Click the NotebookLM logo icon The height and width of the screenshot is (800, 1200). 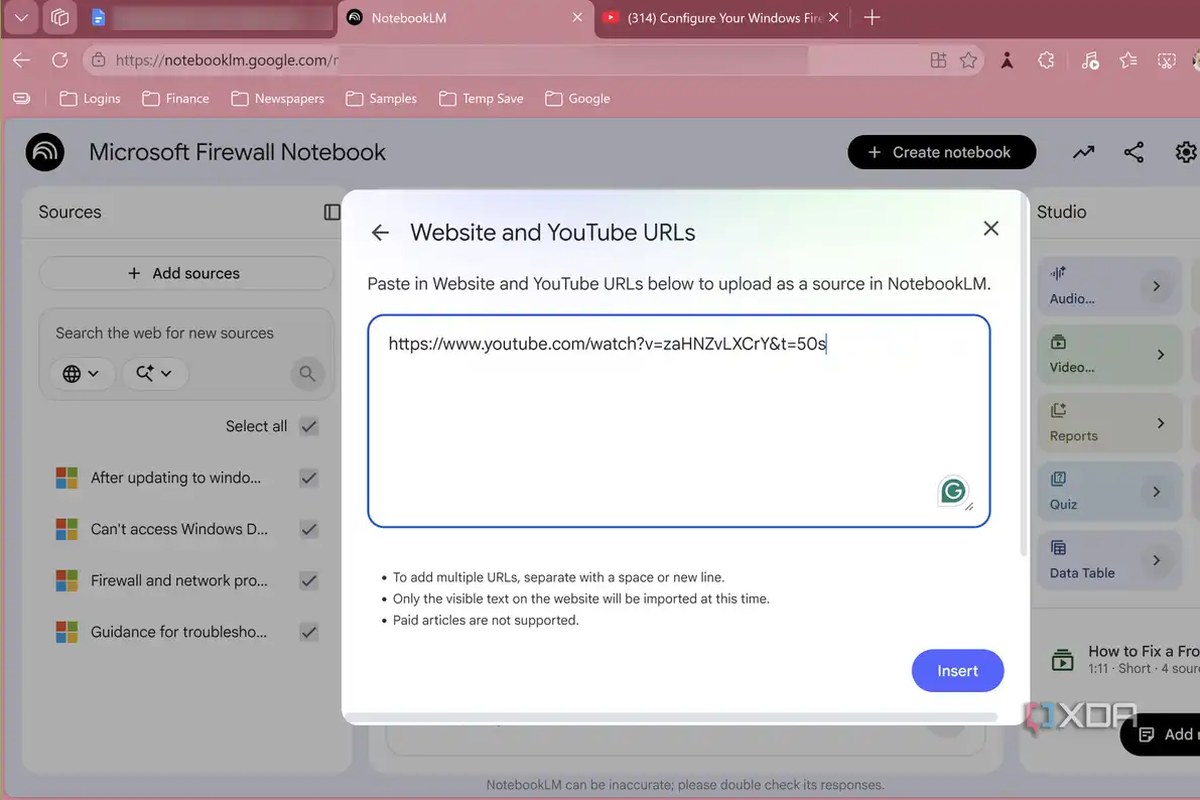tap(45, 152)
